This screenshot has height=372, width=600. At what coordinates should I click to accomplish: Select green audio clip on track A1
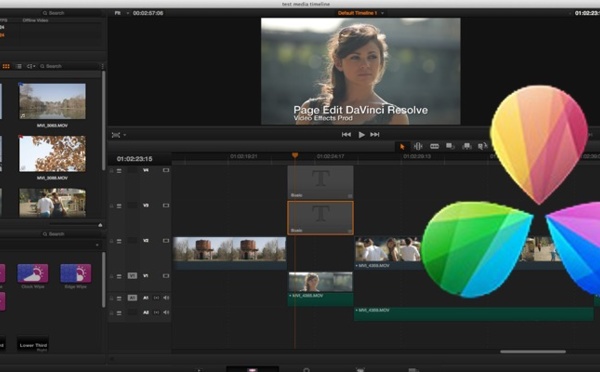(320, 299)
